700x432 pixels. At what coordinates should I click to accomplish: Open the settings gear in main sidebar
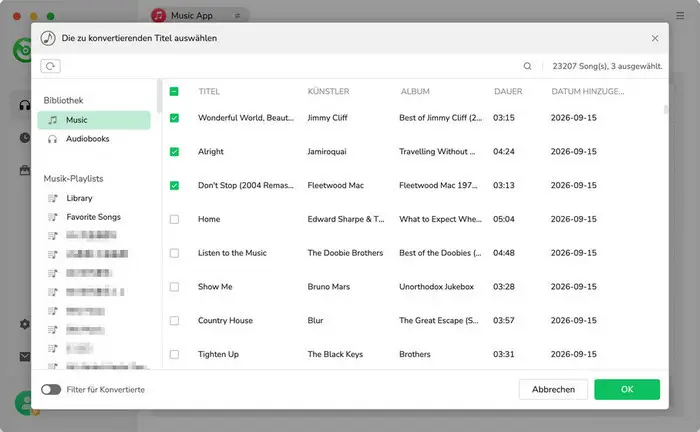(25, 324)
